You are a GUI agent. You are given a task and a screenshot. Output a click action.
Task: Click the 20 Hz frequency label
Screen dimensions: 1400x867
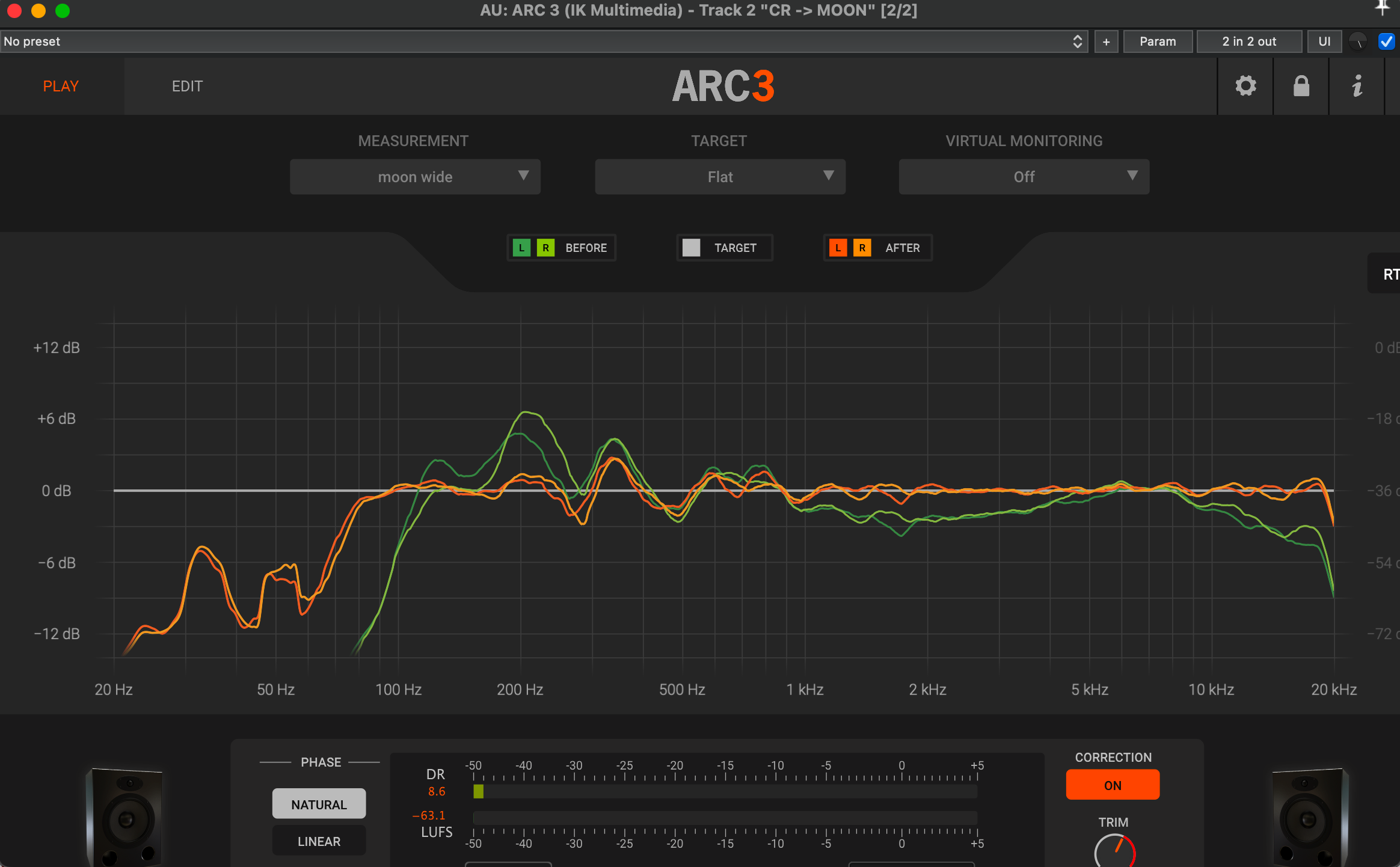(114, 689)
